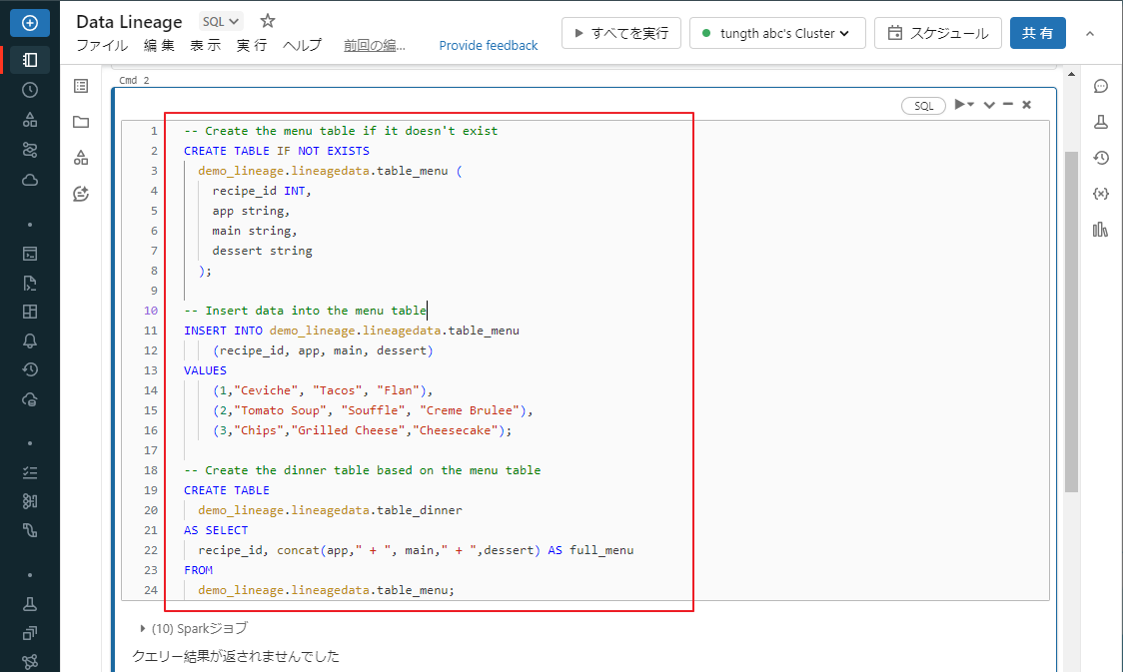Open MLflow experiments flask icon on right
The height and width of the screenshot is (672, 1123).
1101,122
